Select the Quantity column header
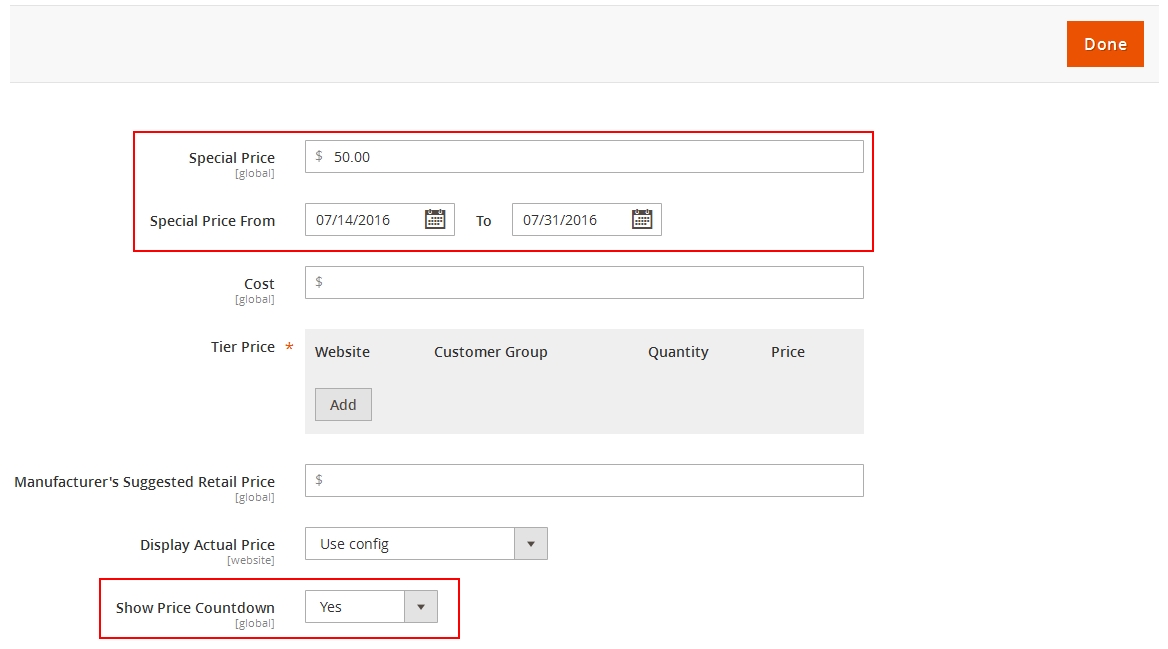Image resolution: width=1168 pixels, height=649 pixels. [x=678, y=352]
